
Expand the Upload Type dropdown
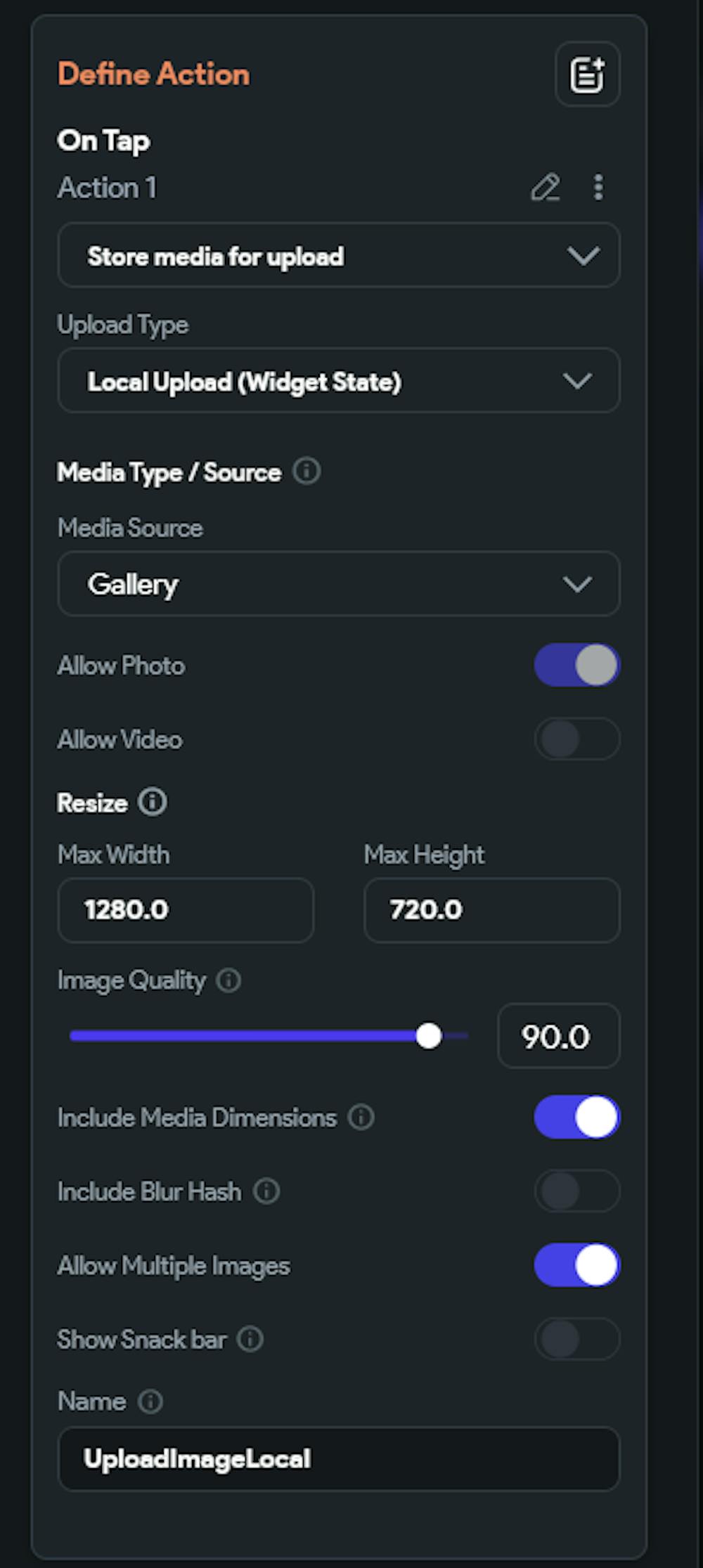[339, 380]
